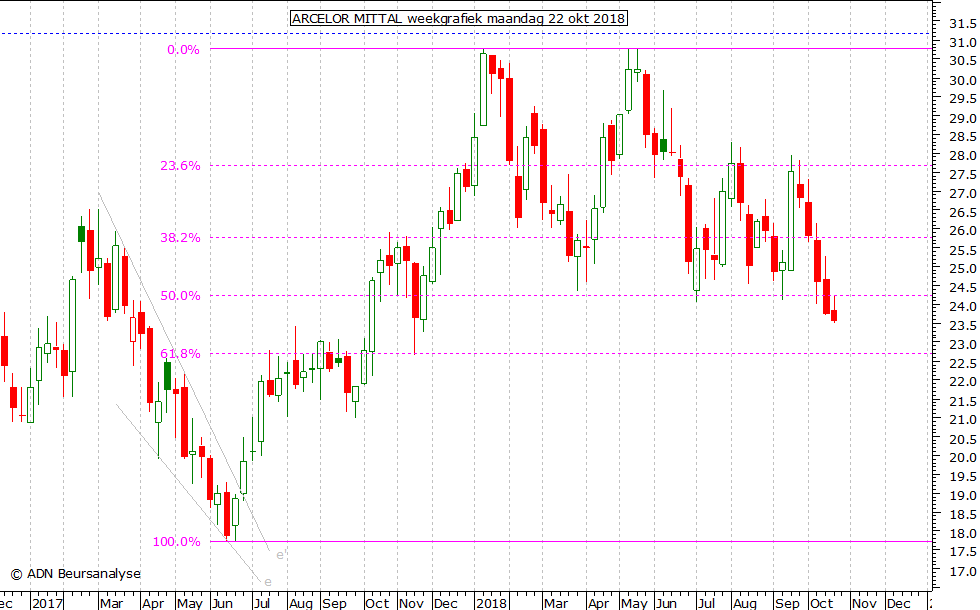
Task: Select the 100.0% Fibonacci level label
Action: click(177, 542)
